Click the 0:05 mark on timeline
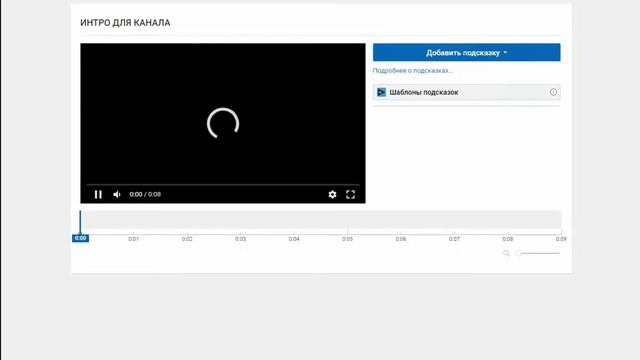 point(347,239)
